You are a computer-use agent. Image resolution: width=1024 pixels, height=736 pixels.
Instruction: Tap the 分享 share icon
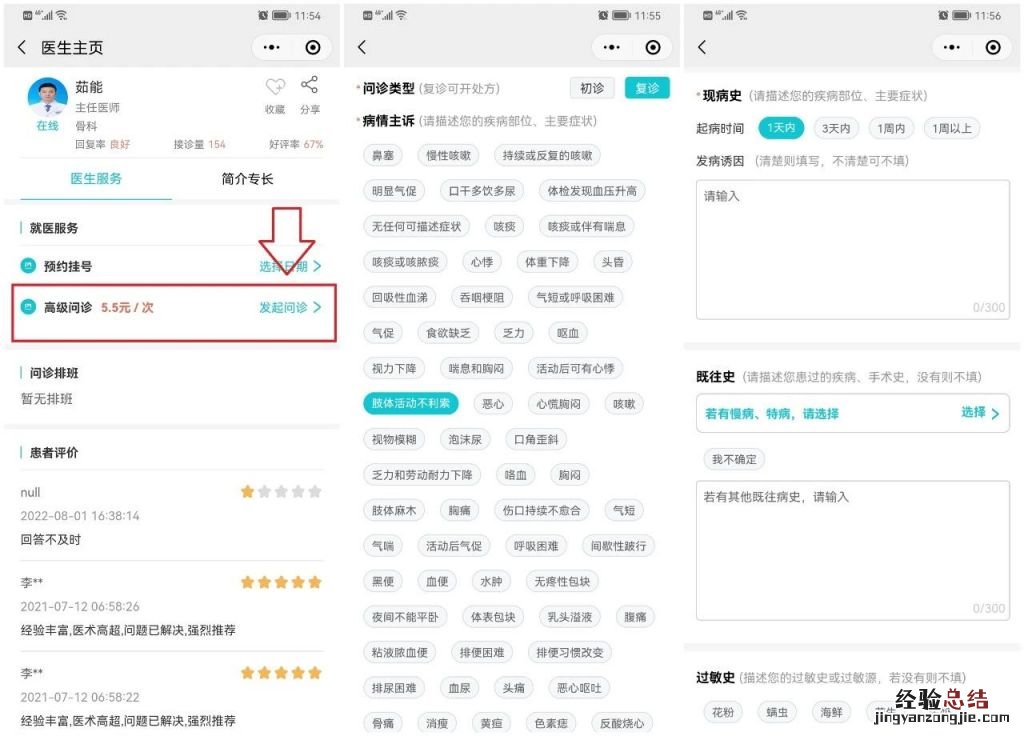pos(310,85)
